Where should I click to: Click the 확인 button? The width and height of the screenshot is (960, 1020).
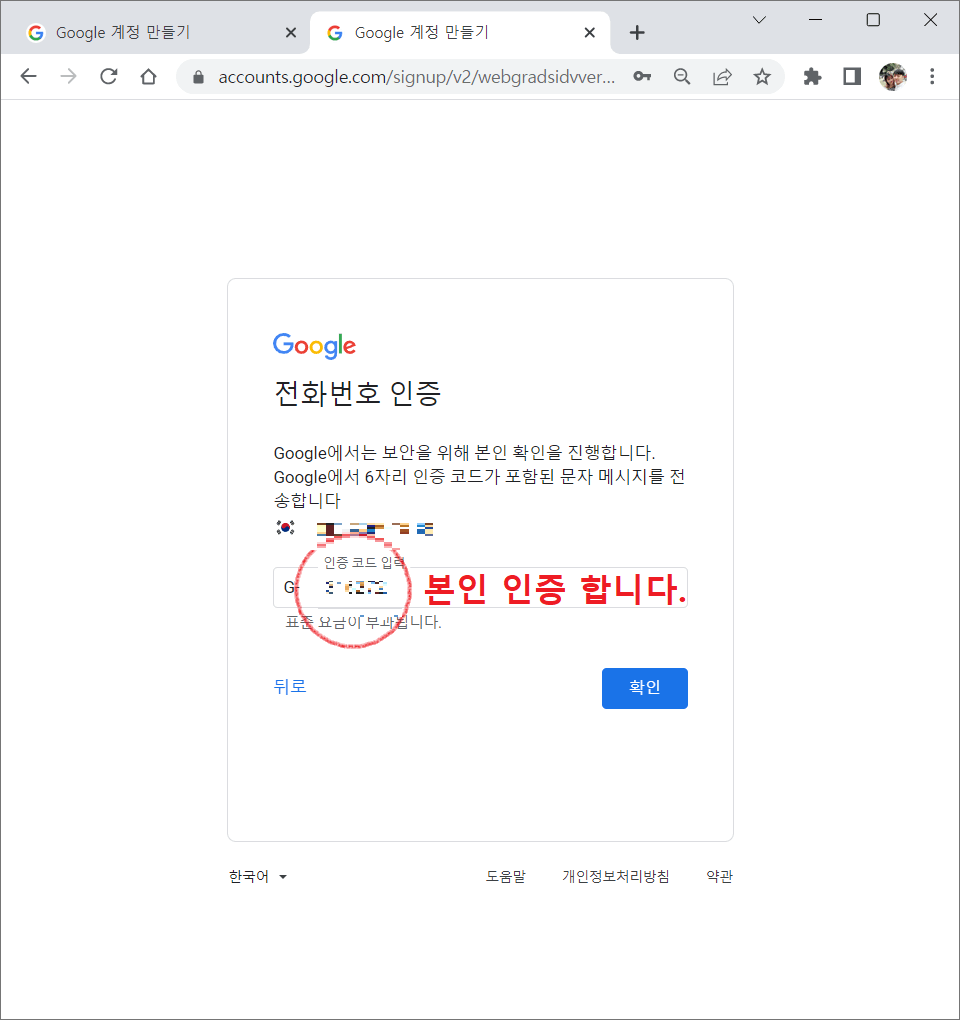[645, 688]
